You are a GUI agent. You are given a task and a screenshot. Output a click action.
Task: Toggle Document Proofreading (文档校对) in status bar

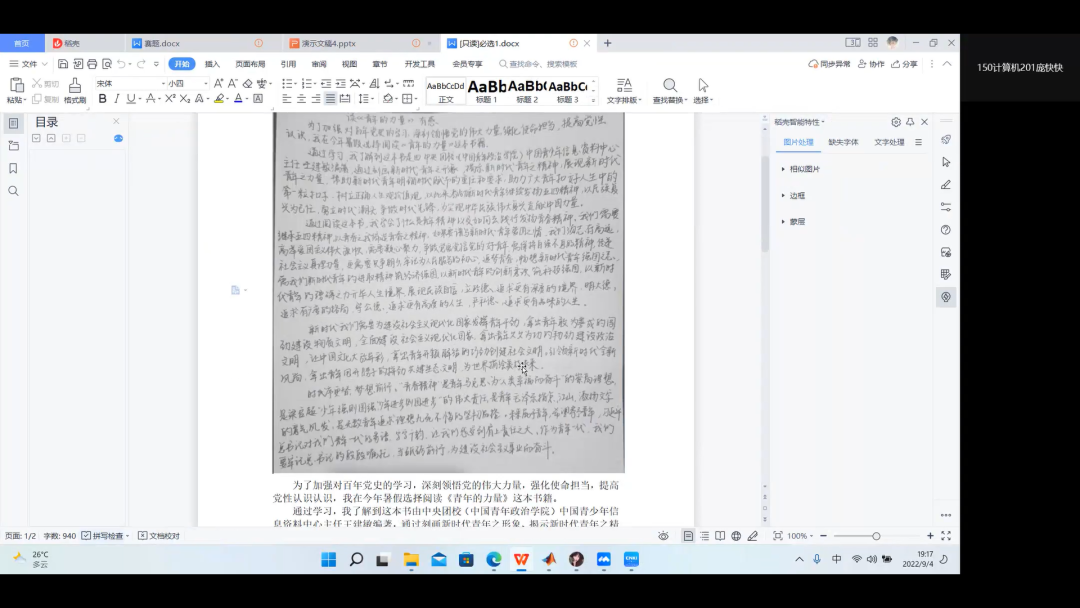coord(158,536)
